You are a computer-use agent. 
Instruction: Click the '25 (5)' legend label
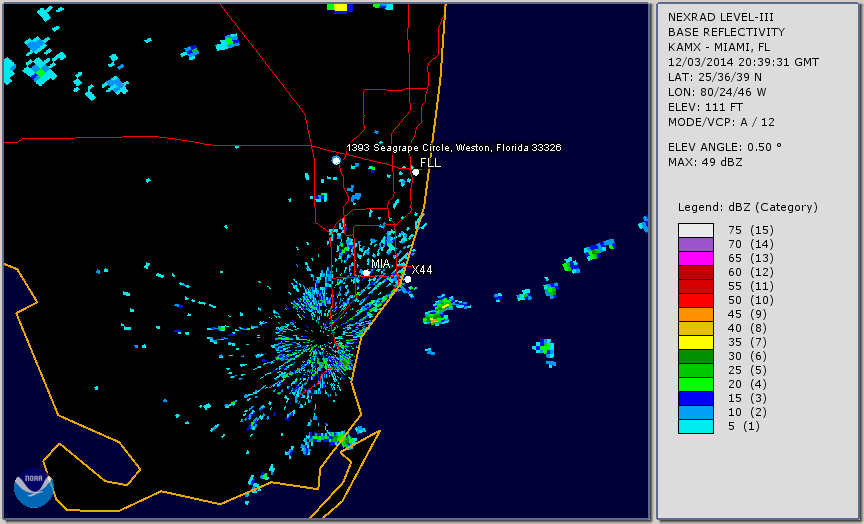pyautogui.click(x=747, y=370)
